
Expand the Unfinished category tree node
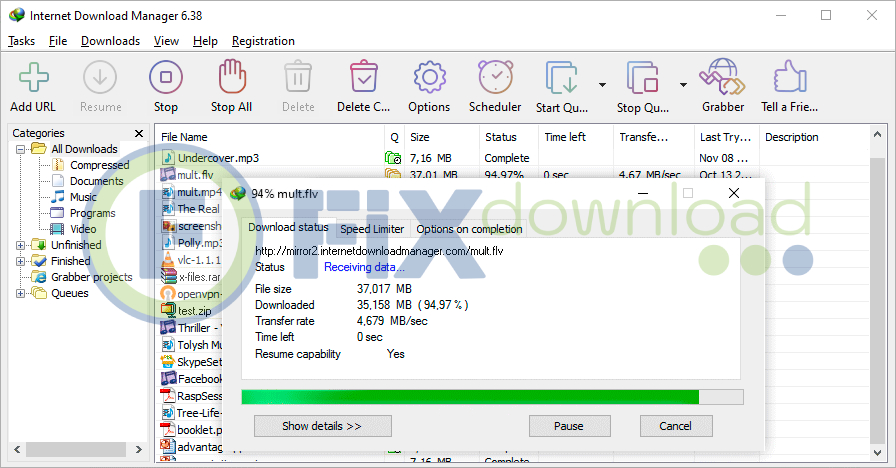20,245
